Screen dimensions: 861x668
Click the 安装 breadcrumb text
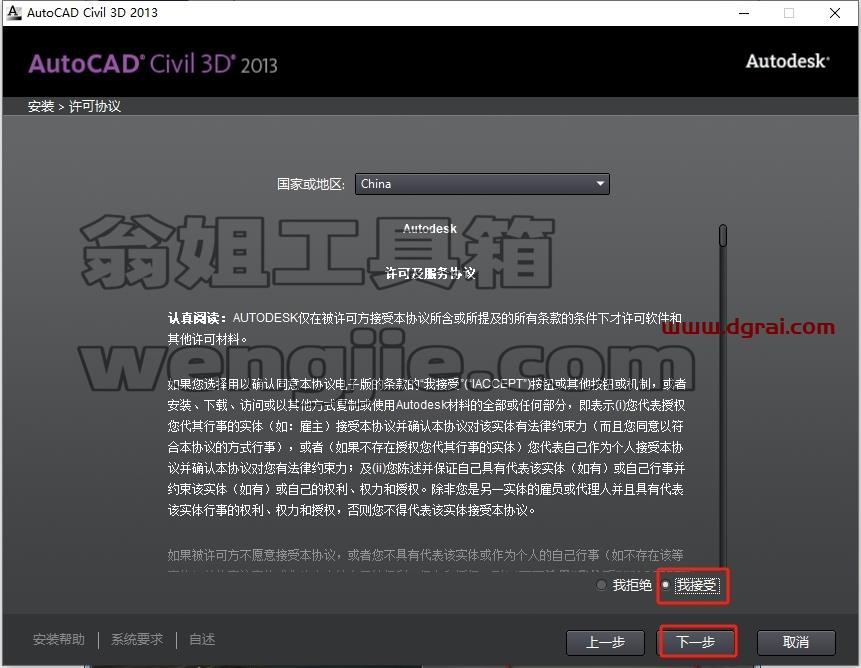(41, 106)
